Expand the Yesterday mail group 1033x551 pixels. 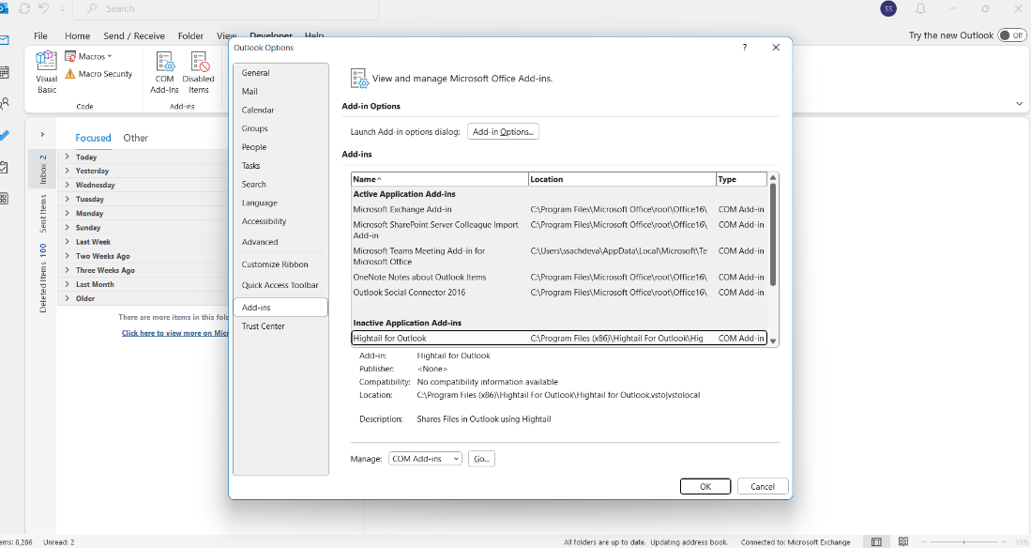[x=67, y=171]
